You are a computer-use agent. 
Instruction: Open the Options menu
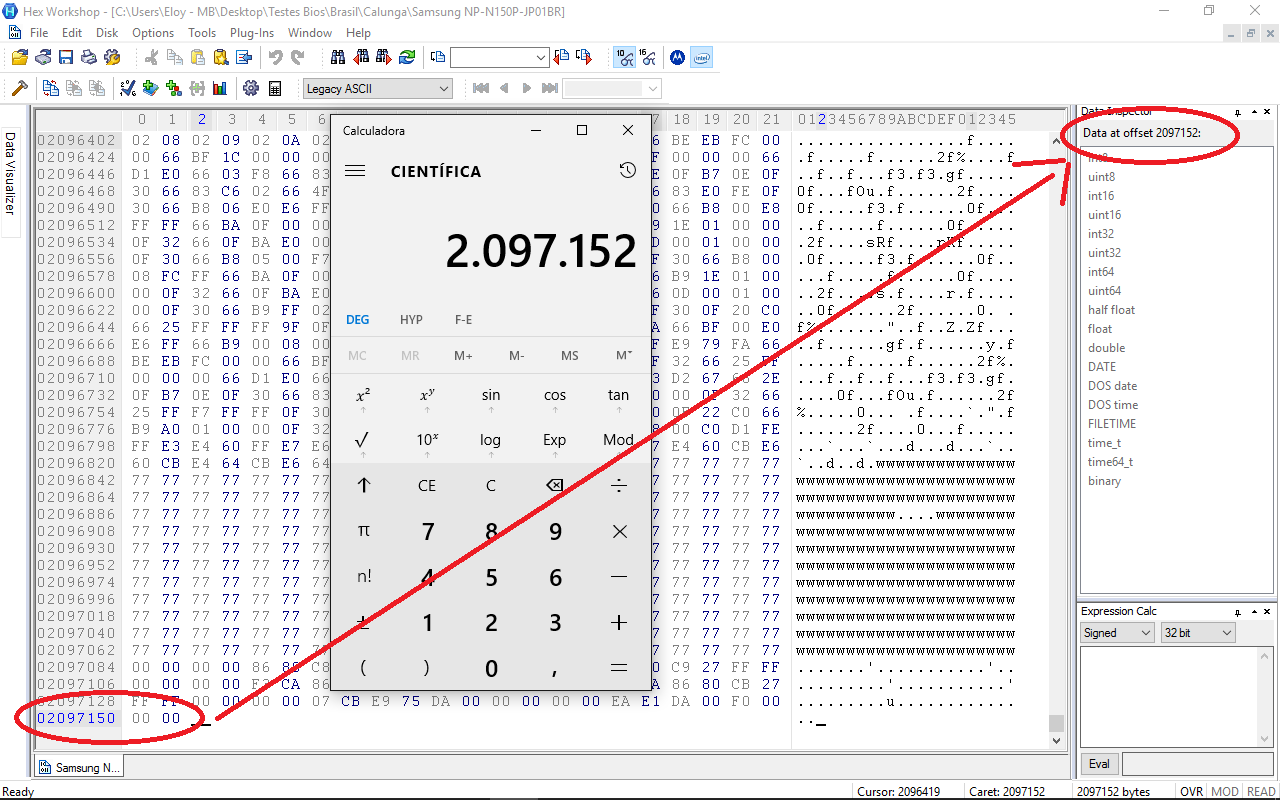pos(153,33)
